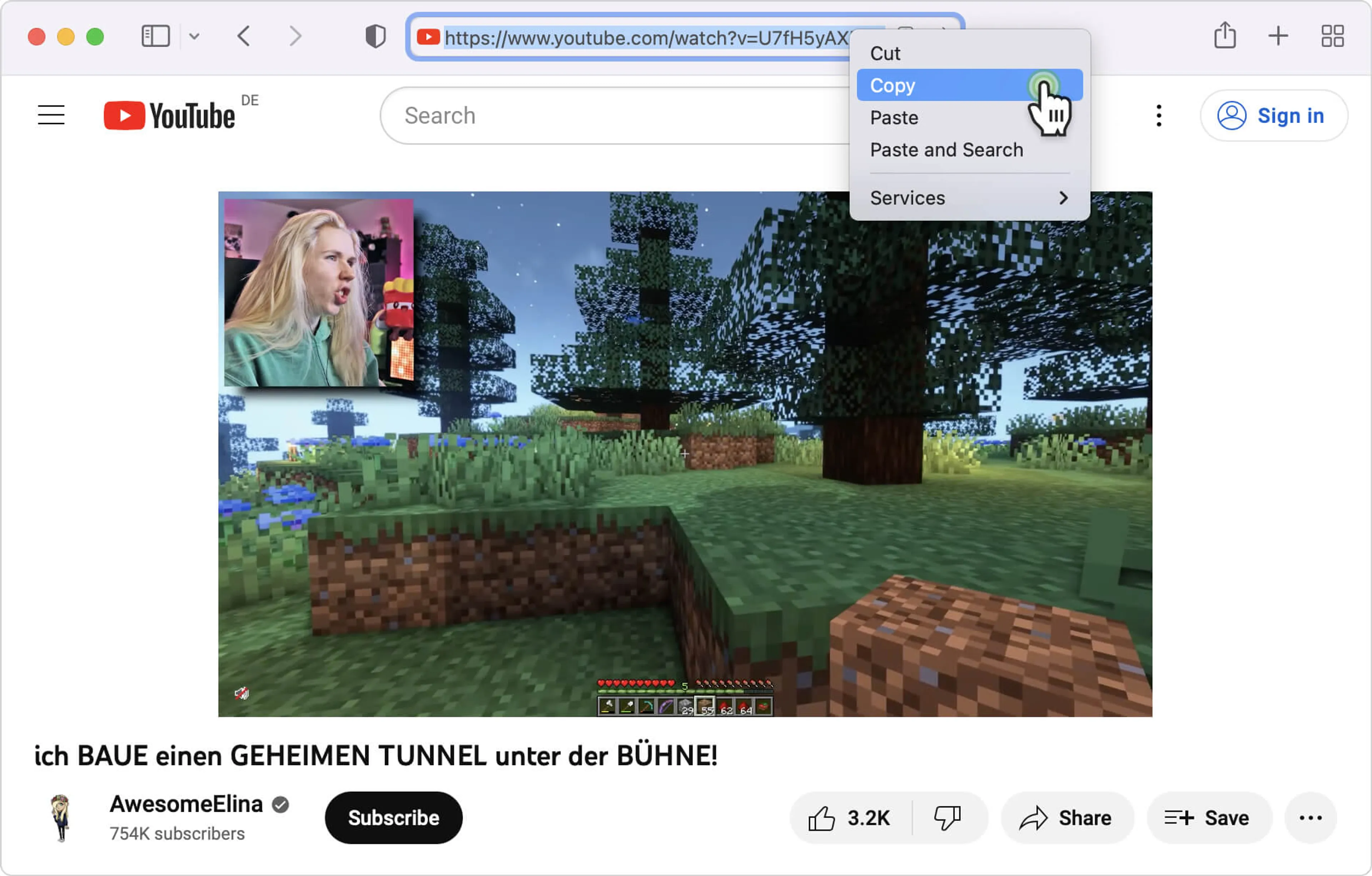1372x876 pixels.
Task: Open YouTube settings three-dot menu
Action: tap(1158, 116)
